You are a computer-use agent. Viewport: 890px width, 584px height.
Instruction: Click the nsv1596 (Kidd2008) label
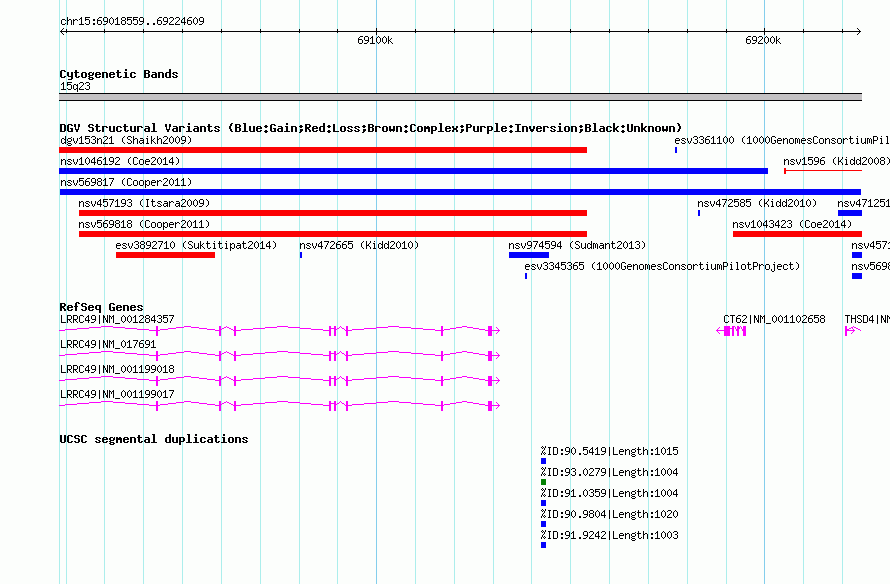[x=837, y=161]
